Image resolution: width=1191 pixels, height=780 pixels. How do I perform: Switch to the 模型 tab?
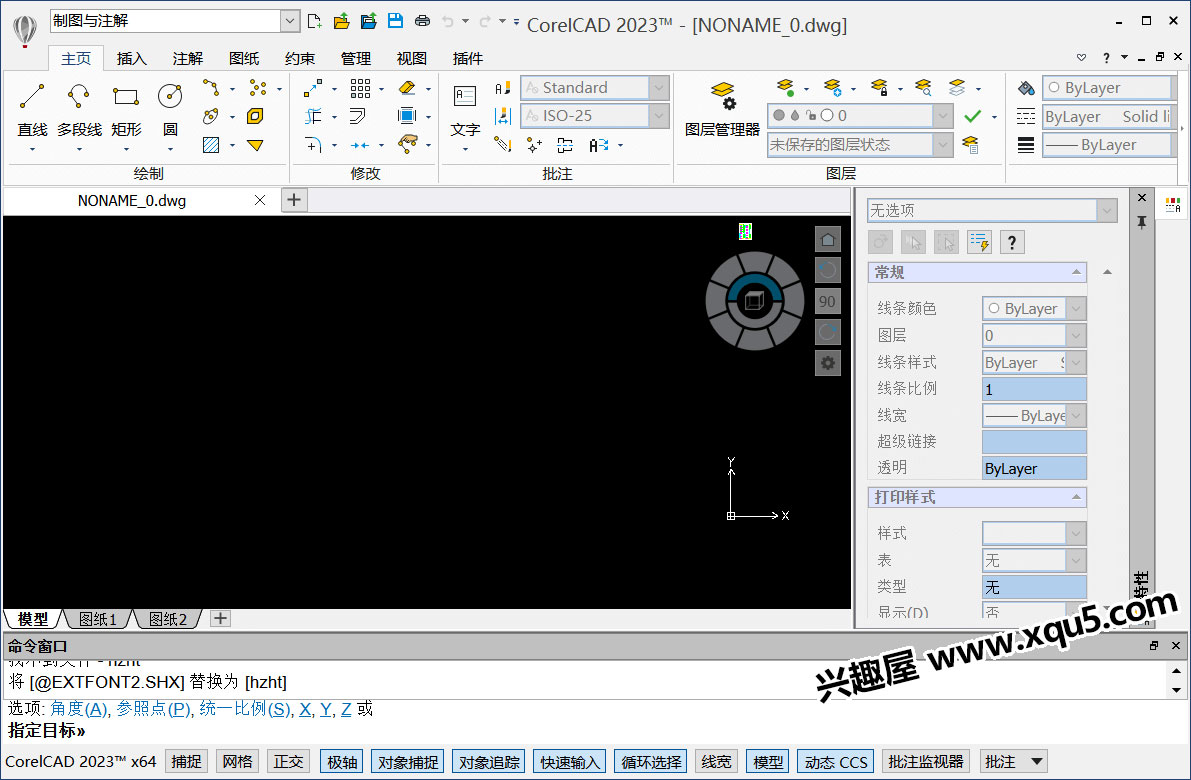tap(33, 619)
